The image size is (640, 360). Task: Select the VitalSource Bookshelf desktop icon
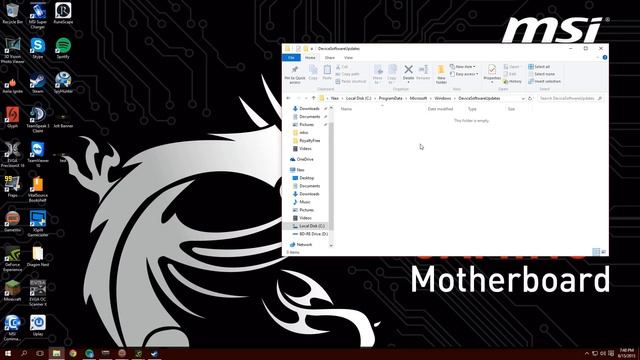[38, 189]
